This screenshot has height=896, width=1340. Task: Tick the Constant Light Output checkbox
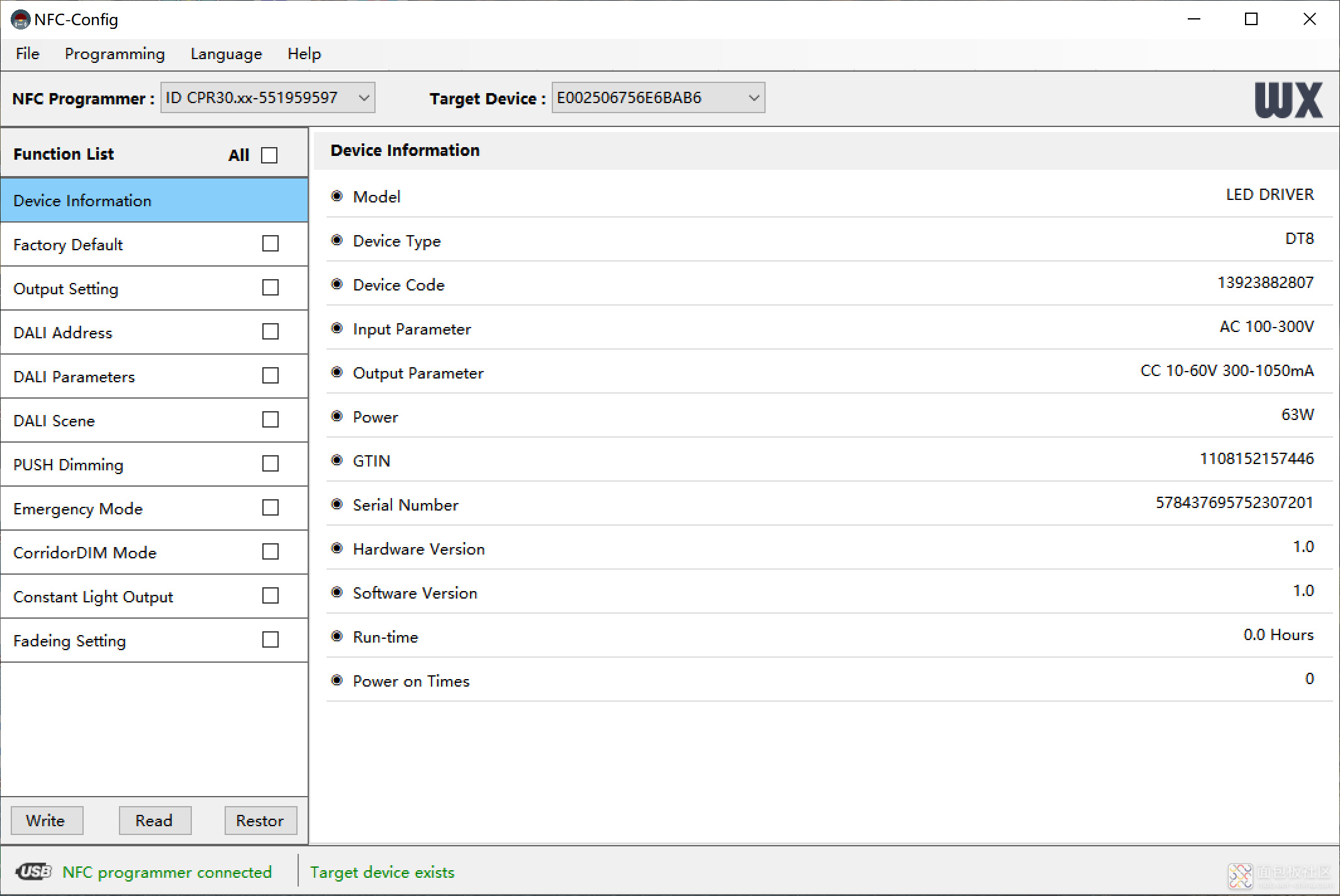tap(271, 595)
